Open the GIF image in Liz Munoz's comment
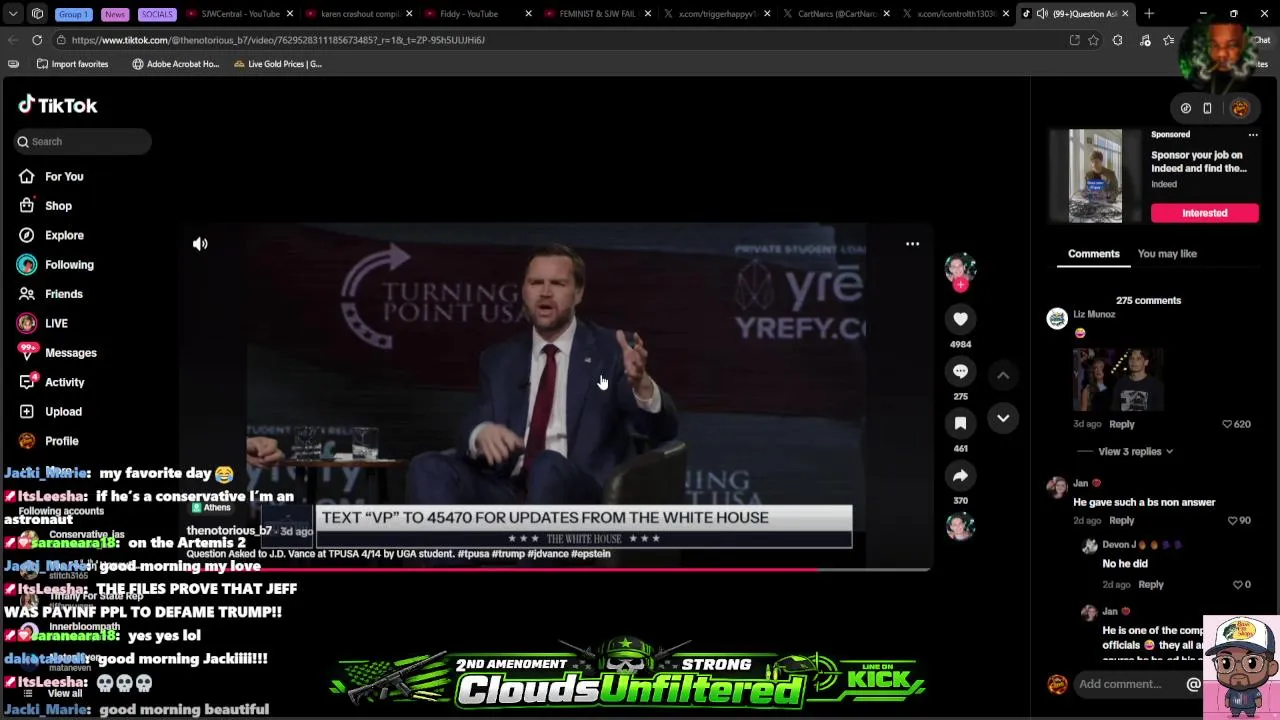The image size is (1280, 720). click(x=1118, y=380)
